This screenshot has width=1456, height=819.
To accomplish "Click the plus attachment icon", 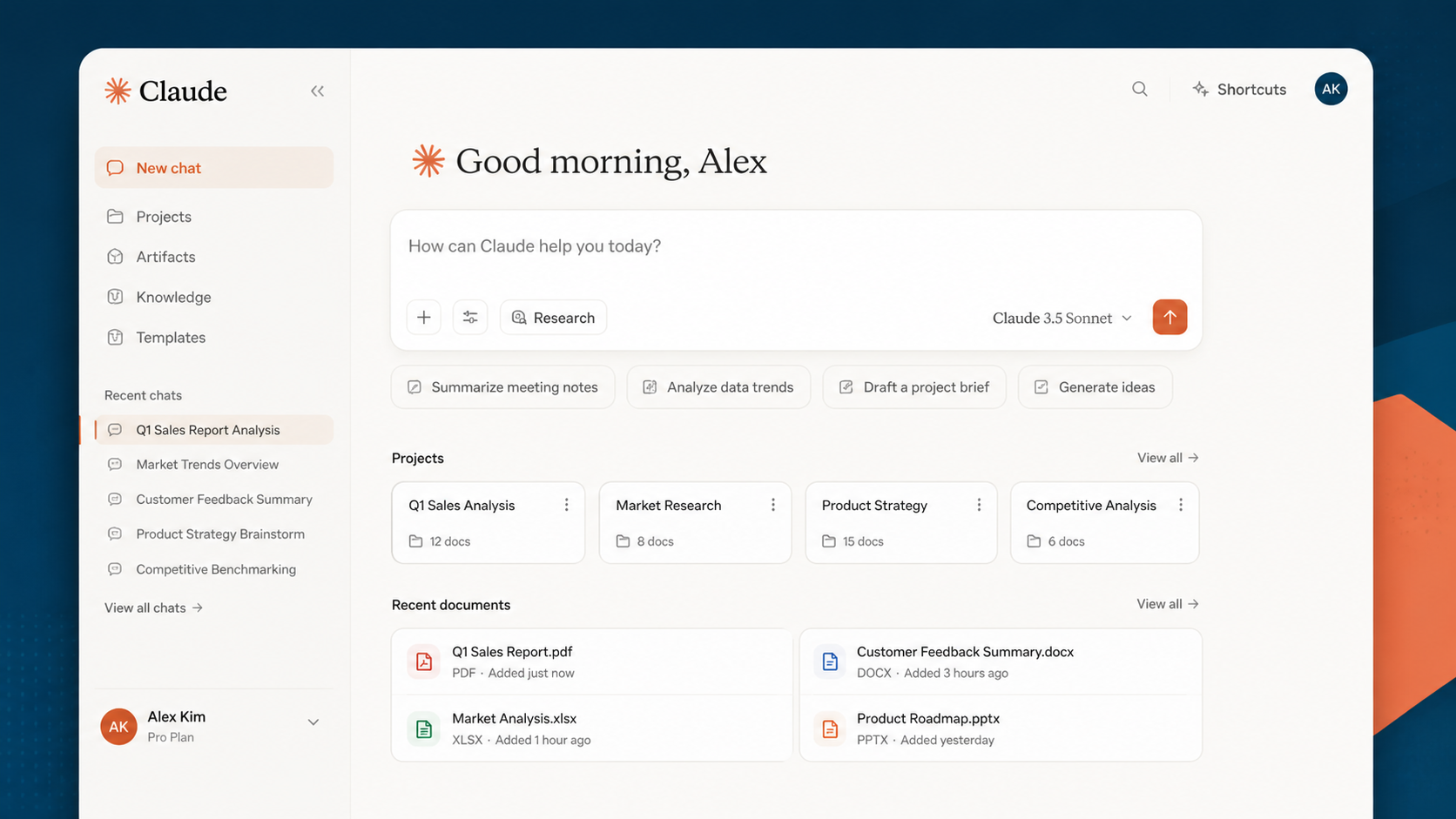I will coord(423,318).
